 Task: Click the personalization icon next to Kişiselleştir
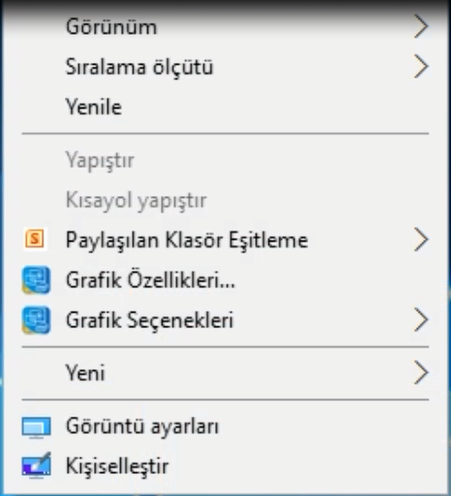click(x=36, y=465)
